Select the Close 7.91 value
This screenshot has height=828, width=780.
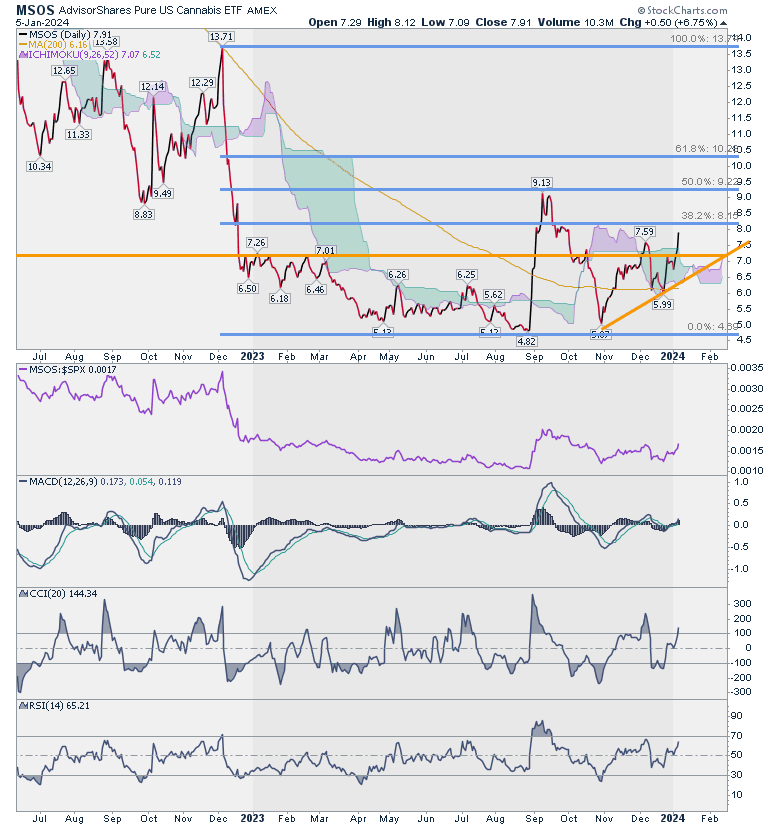tap(503, 22)
